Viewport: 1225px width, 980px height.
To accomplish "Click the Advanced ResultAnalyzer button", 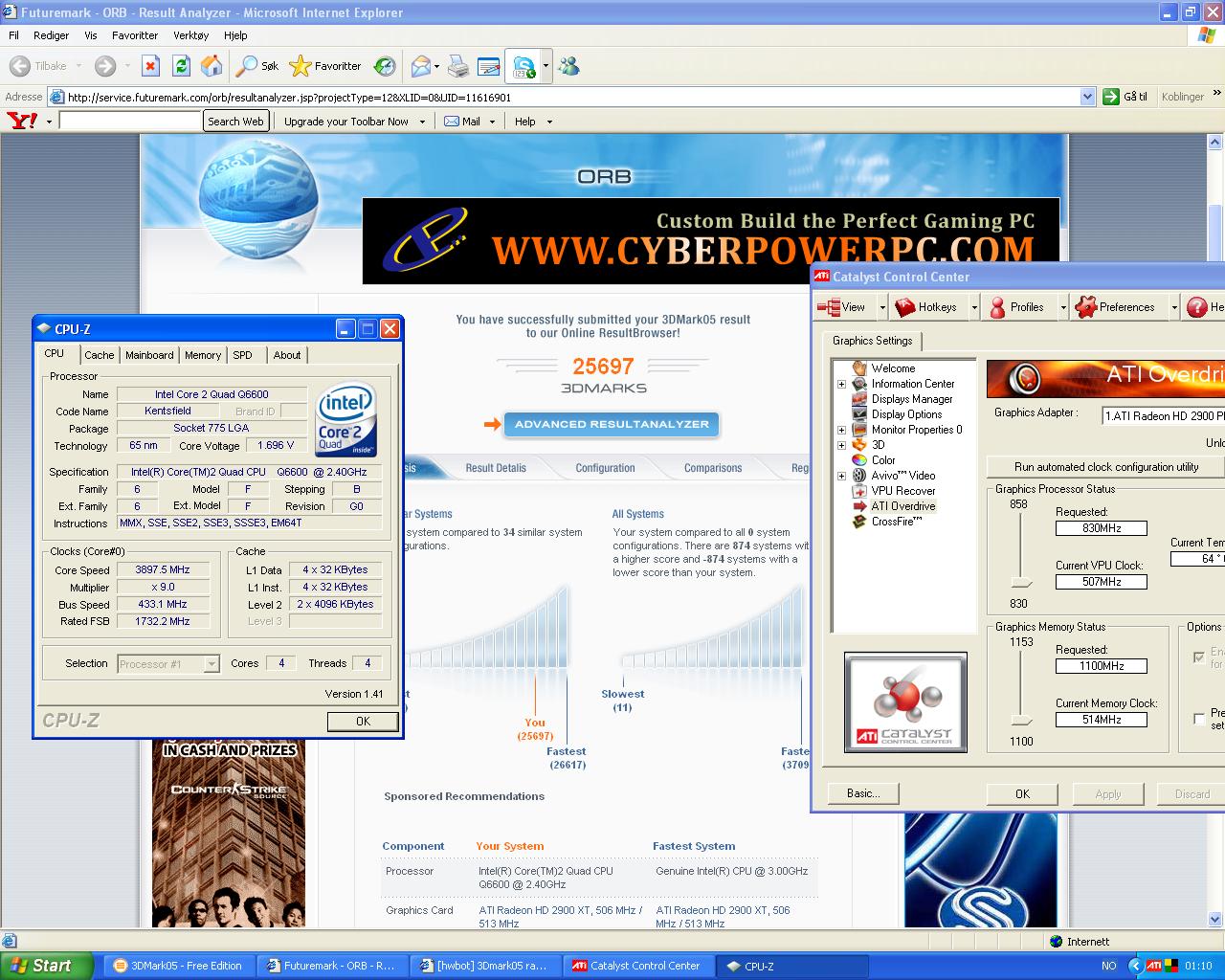I will 612,424.
